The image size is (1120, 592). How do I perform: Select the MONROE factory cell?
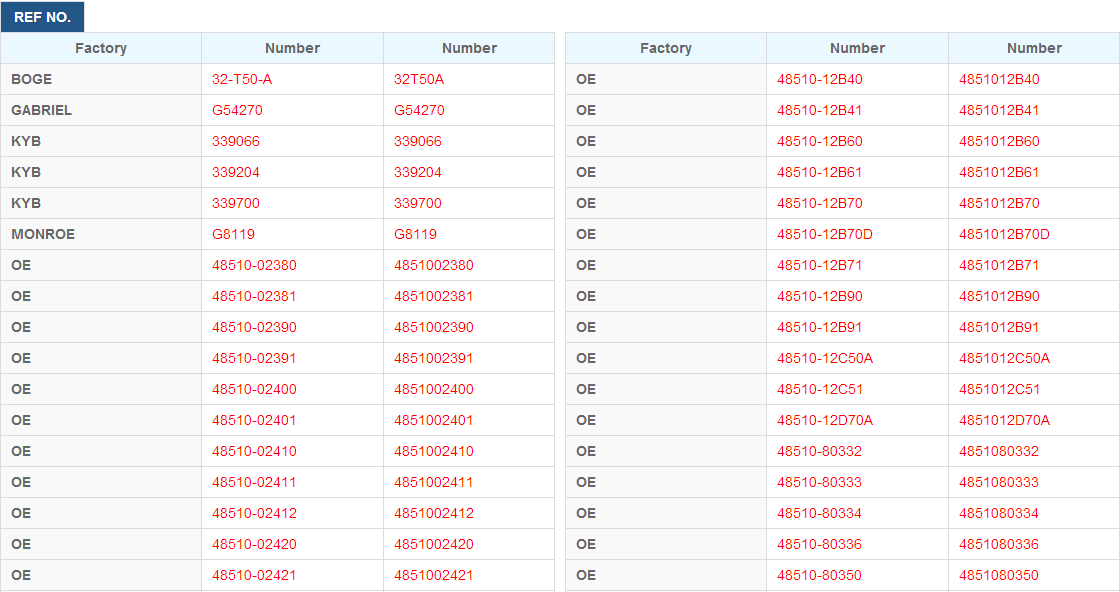point(101,234)
